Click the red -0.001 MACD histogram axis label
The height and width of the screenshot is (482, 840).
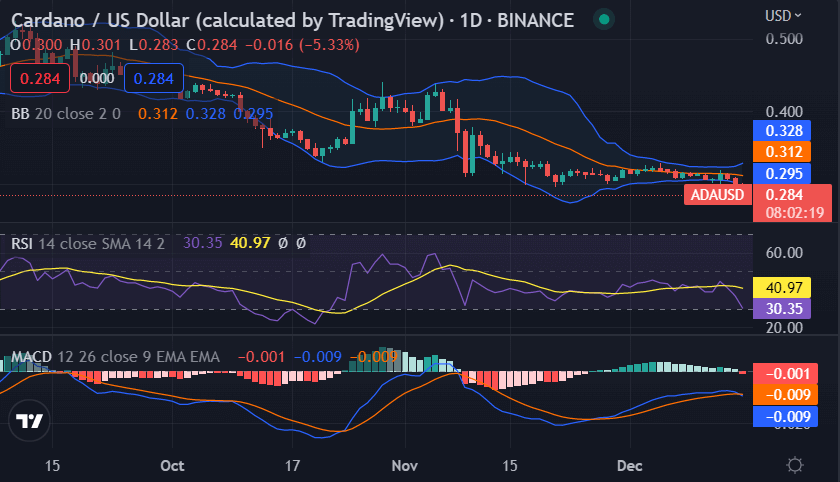coord(785,373)
